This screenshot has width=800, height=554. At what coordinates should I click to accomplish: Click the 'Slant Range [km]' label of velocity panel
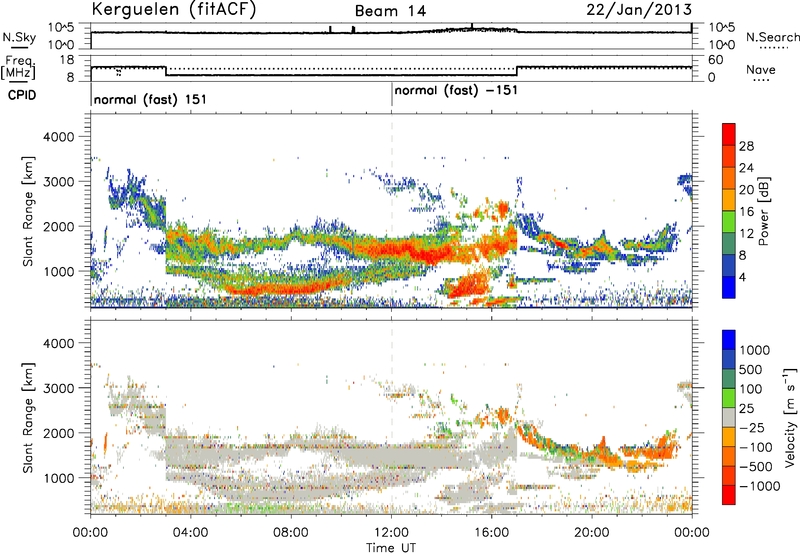click(x=28, y=417)
